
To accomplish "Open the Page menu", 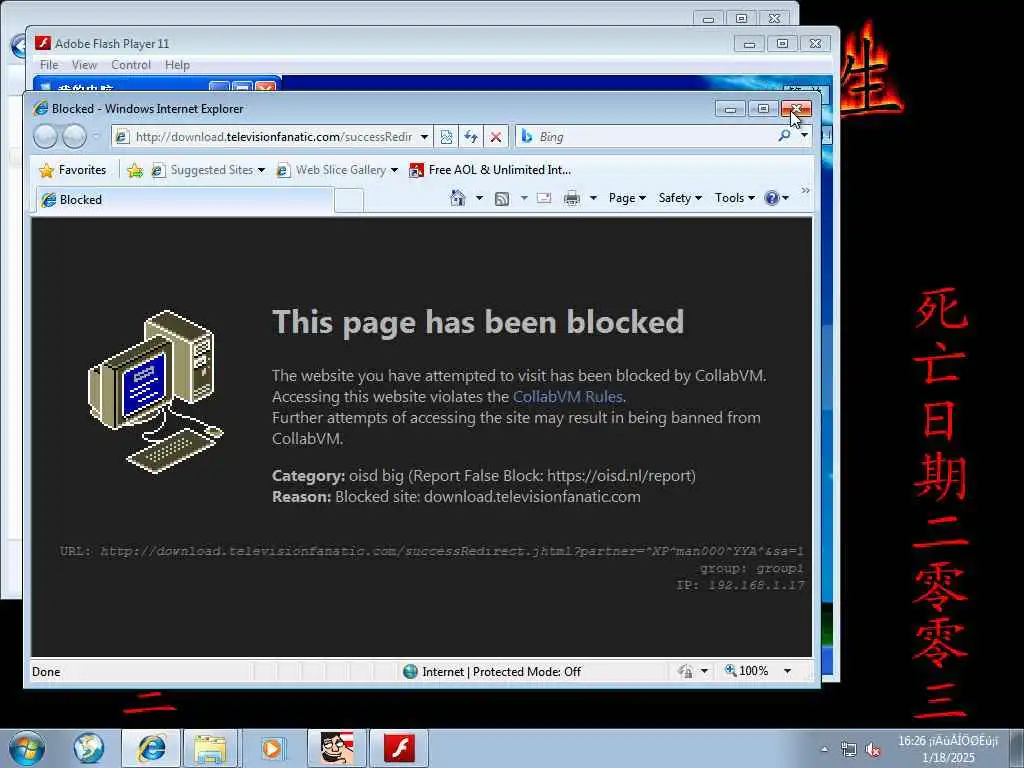I will (627, 198).
